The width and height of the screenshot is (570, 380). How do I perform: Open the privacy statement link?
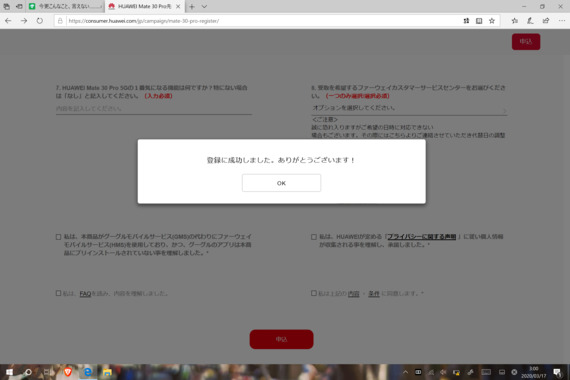coord(421,237)
